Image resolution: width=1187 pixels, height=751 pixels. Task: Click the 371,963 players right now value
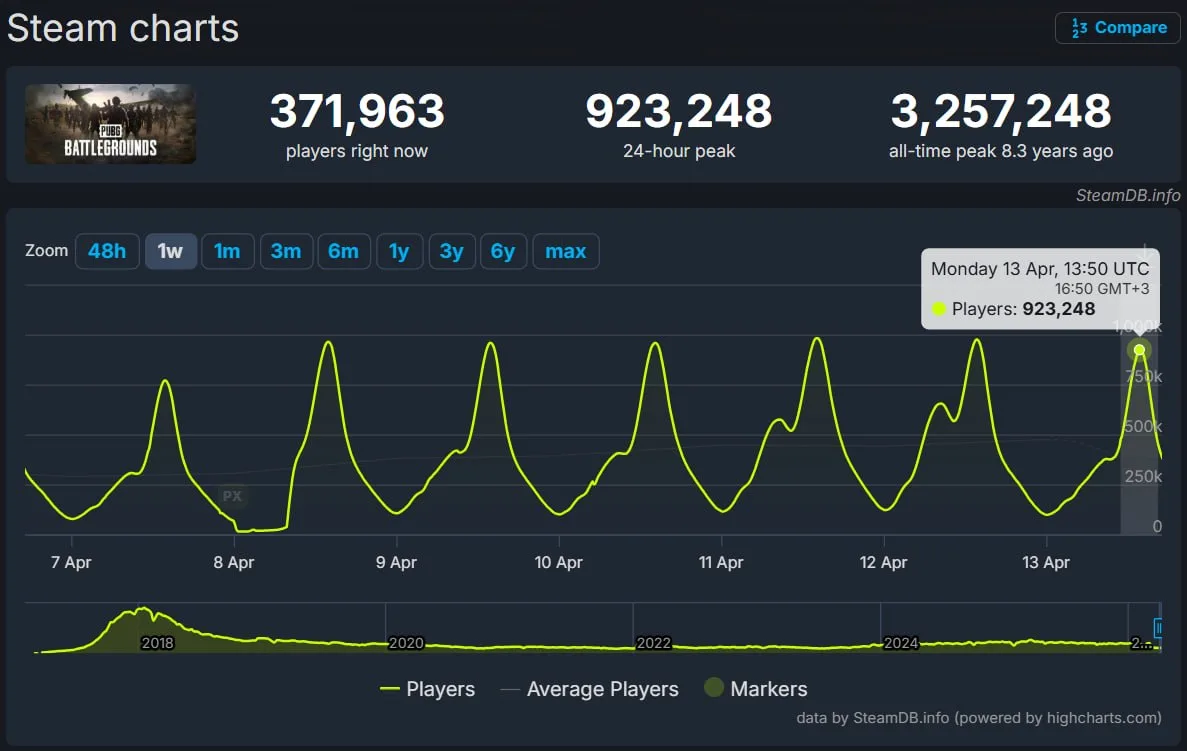(357, 111)
